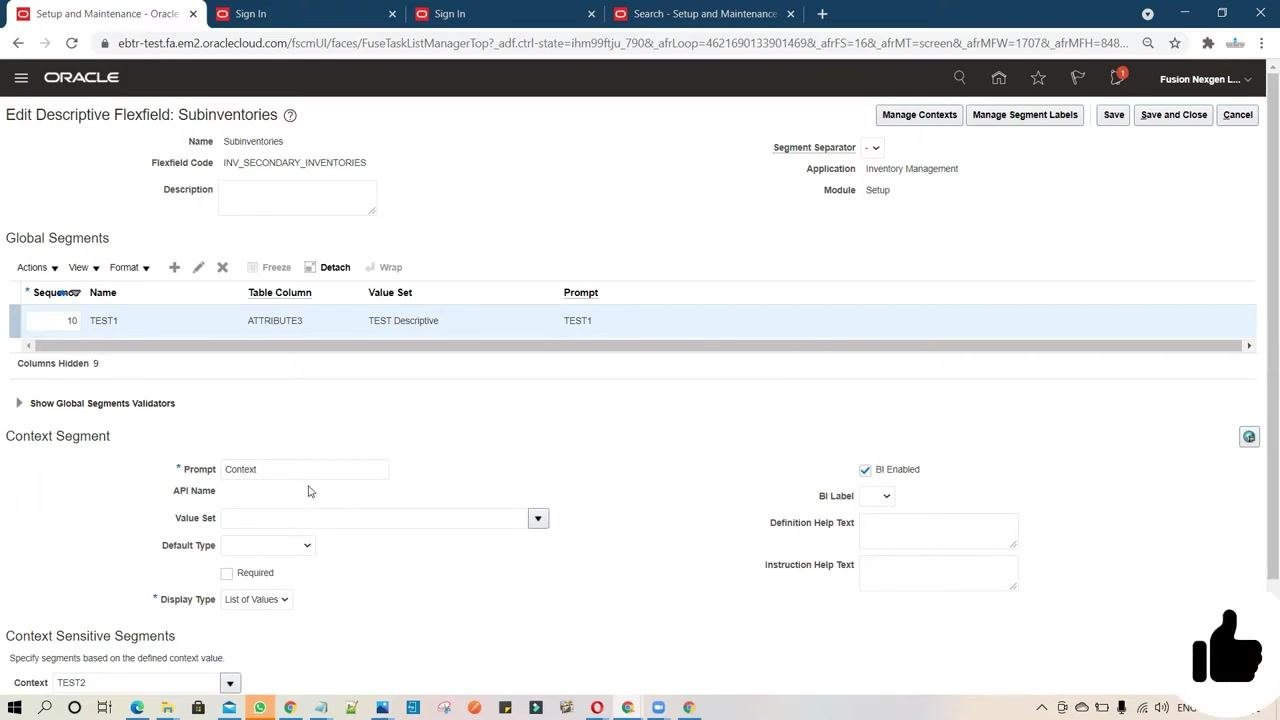1280x720 pixels.
Task: Add a global segment with plus icon
Action: coord(174,267)
